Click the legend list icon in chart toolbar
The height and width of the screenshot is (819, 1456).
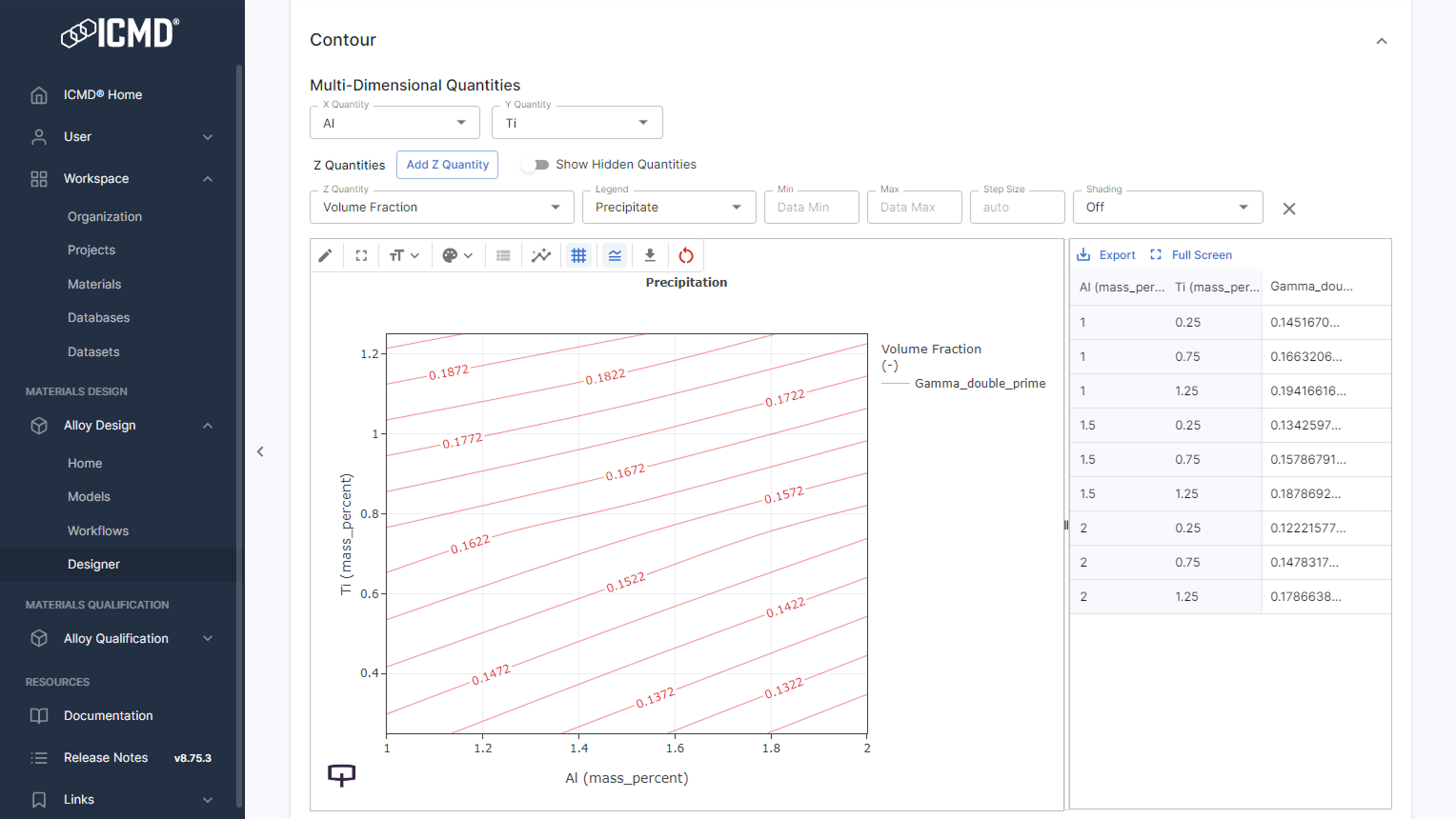[x=503, y=255]
